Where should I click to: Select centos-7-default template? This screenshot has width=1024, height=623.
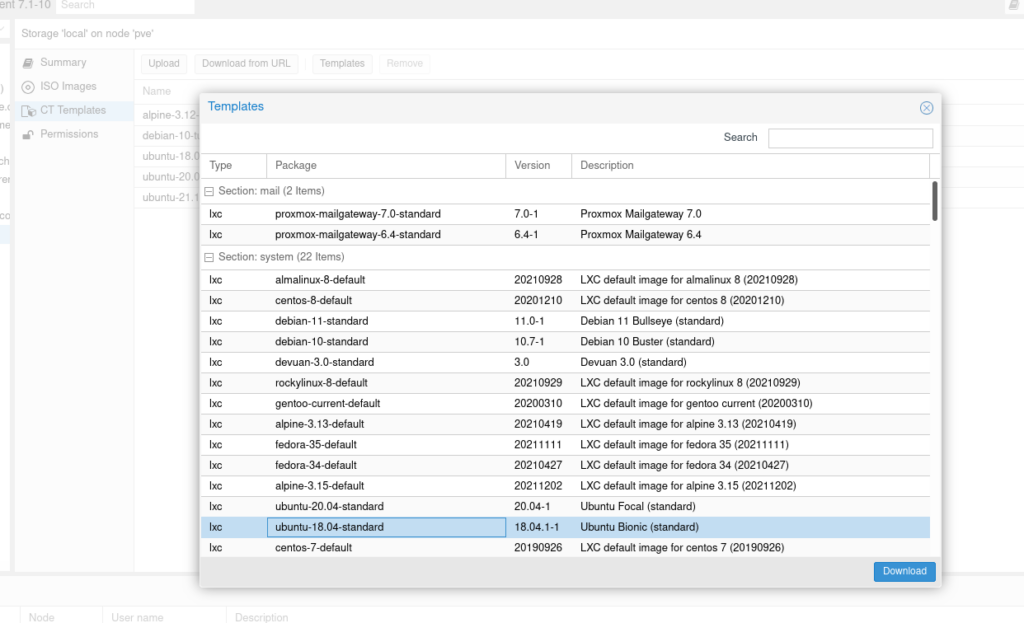[566, 548]
